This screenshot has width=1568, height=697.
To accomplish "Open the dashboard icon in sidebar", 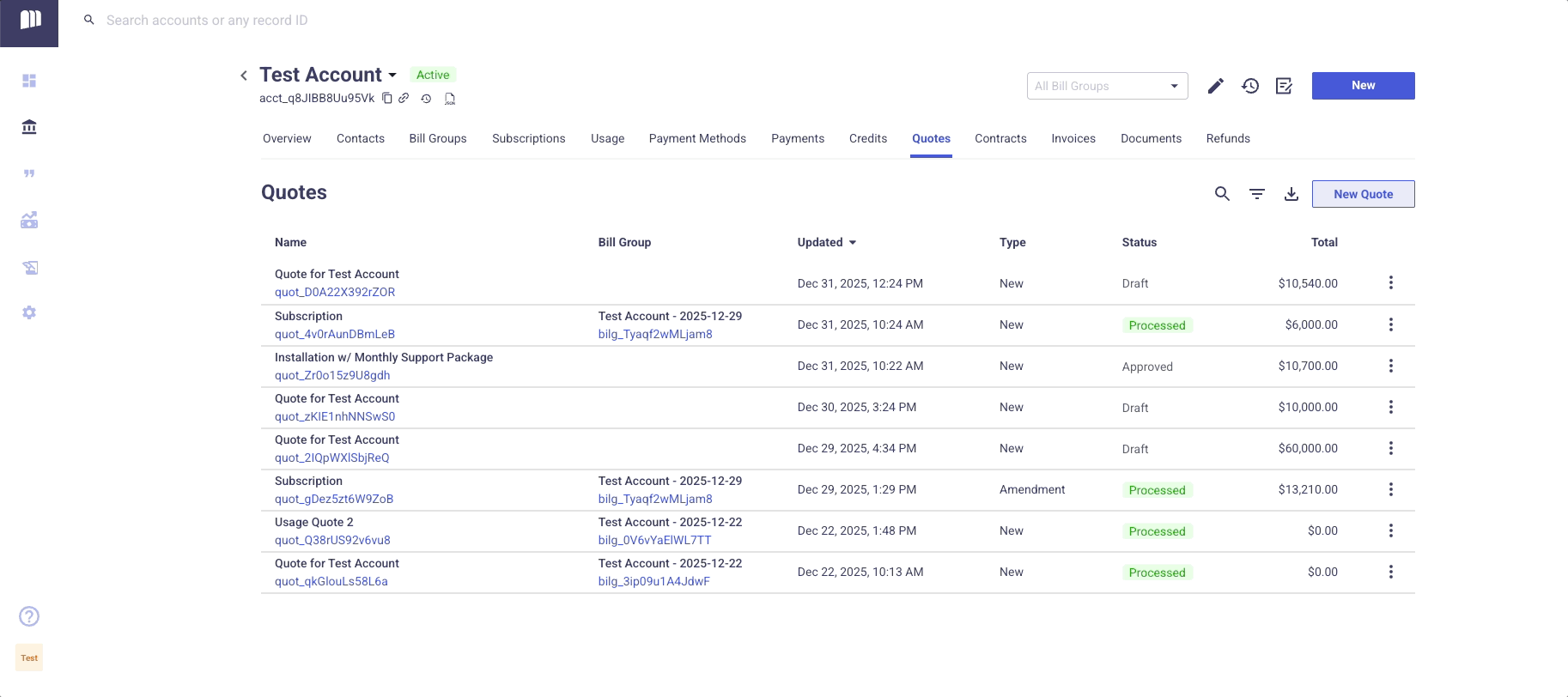I will coord(29,81).
